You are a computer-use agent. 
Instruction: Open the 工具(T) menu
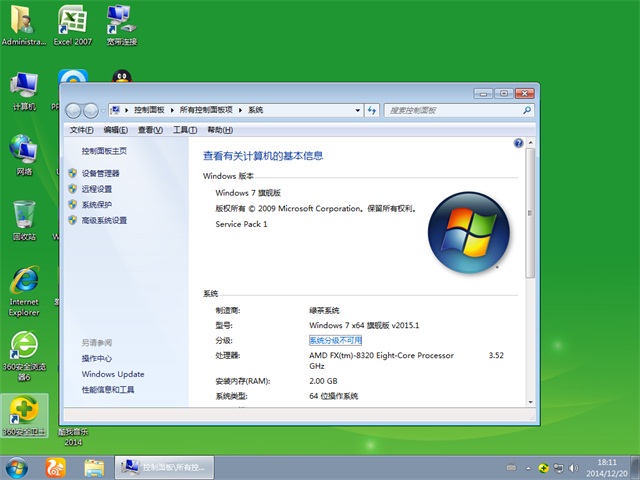point(184,130)
